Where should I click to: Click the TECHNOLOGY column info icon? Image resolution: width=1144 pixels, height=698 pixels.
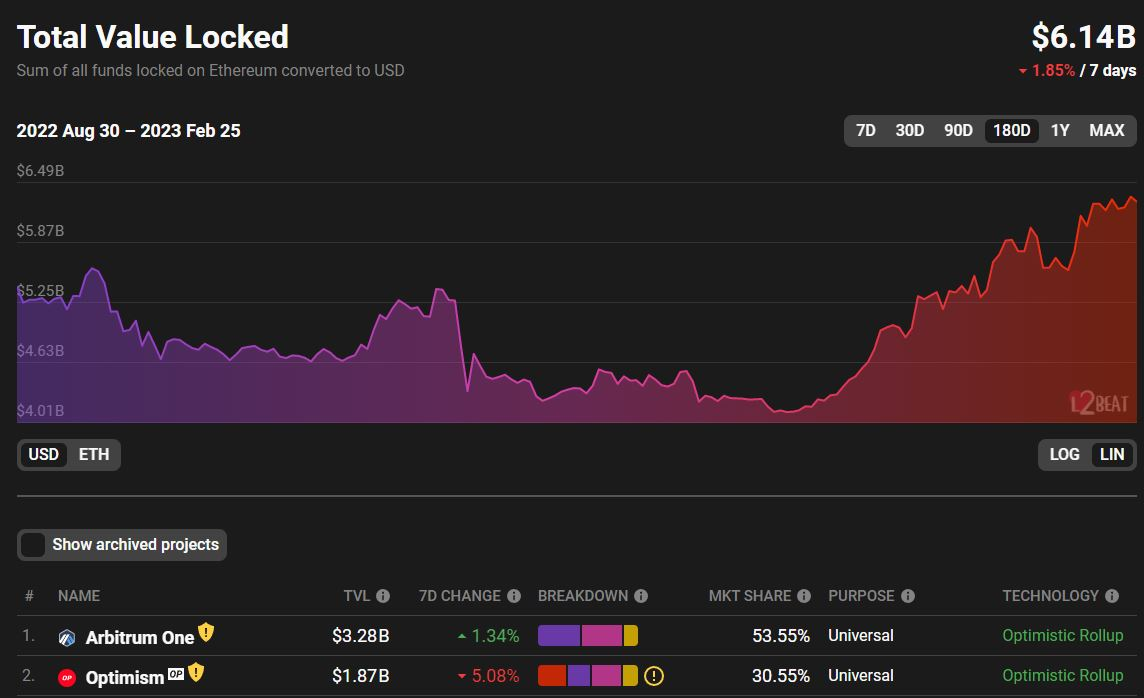tap(1112, 596)
